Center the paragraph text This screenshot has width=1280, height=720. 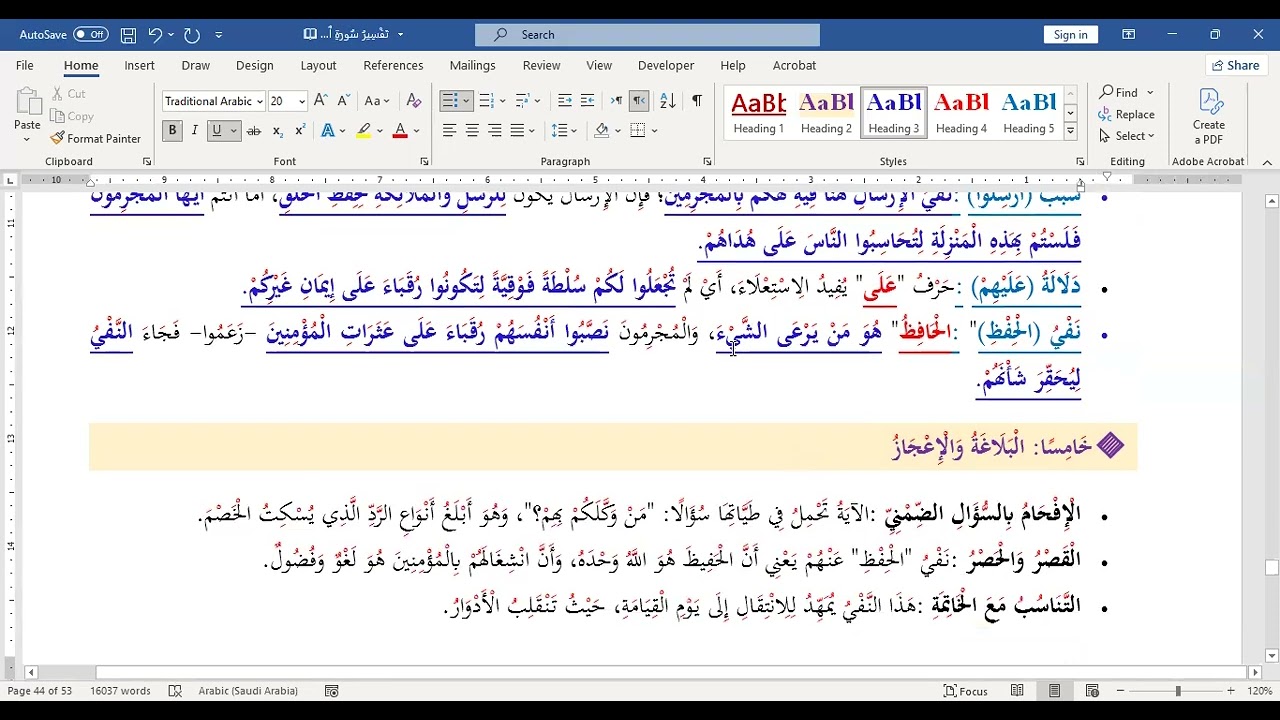pos(472,131)
